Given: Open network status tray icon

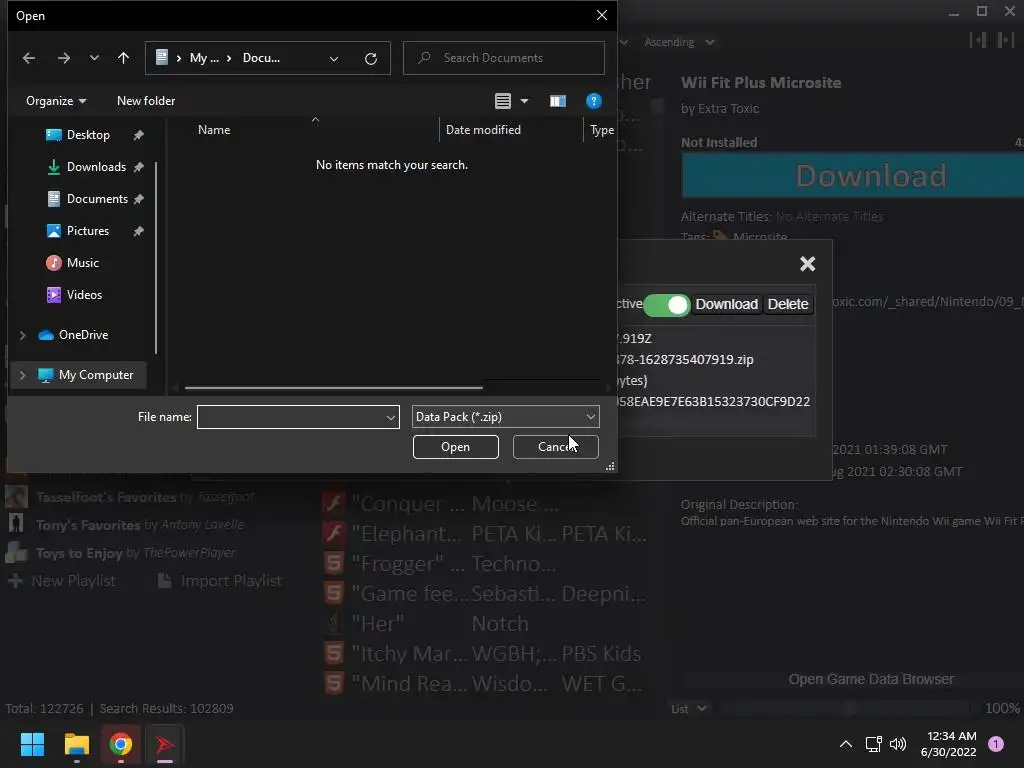Looking at the screenshot, I should coord(874,744).
